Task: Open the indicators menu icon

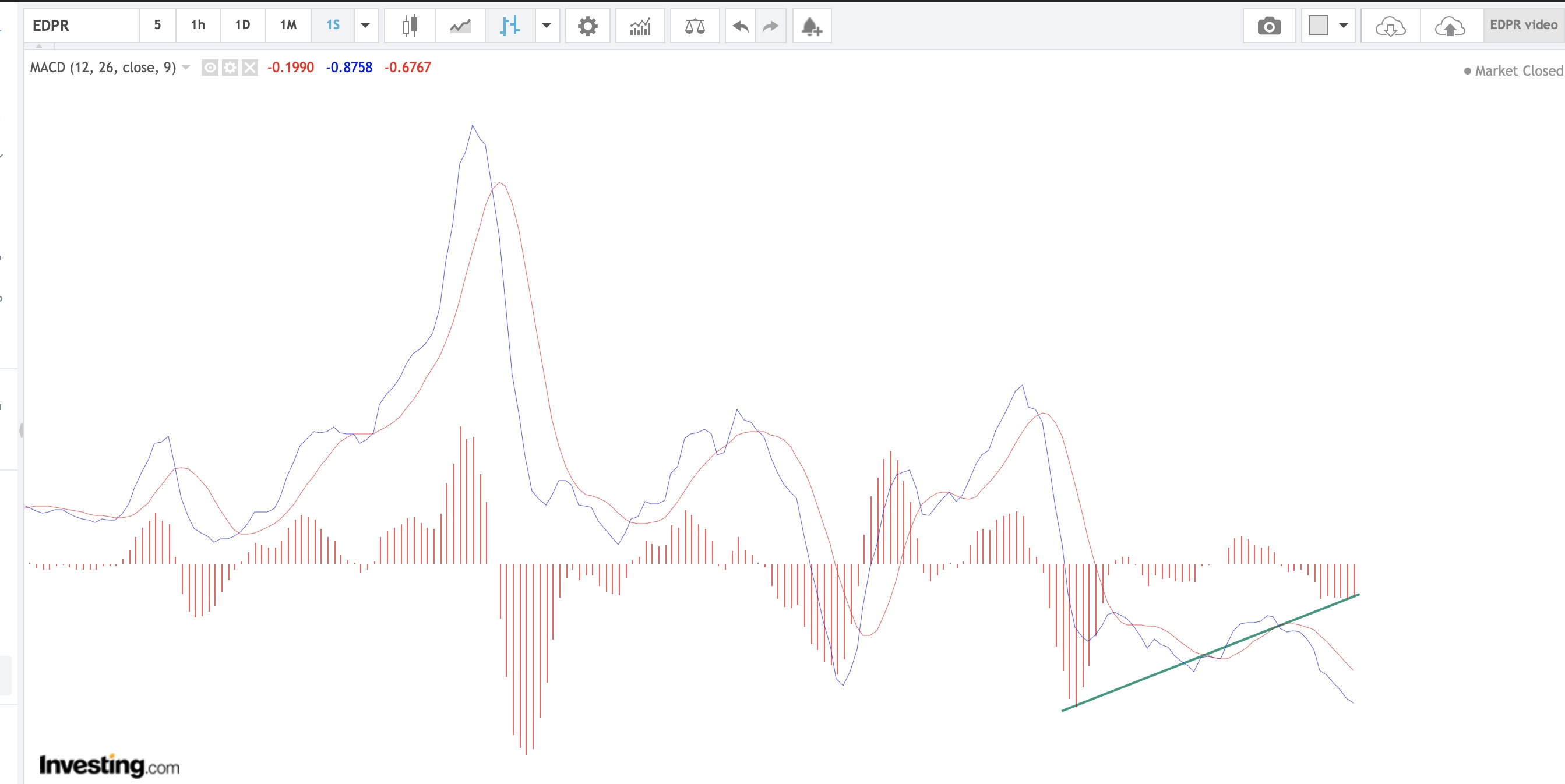Action: click(640, 26)
